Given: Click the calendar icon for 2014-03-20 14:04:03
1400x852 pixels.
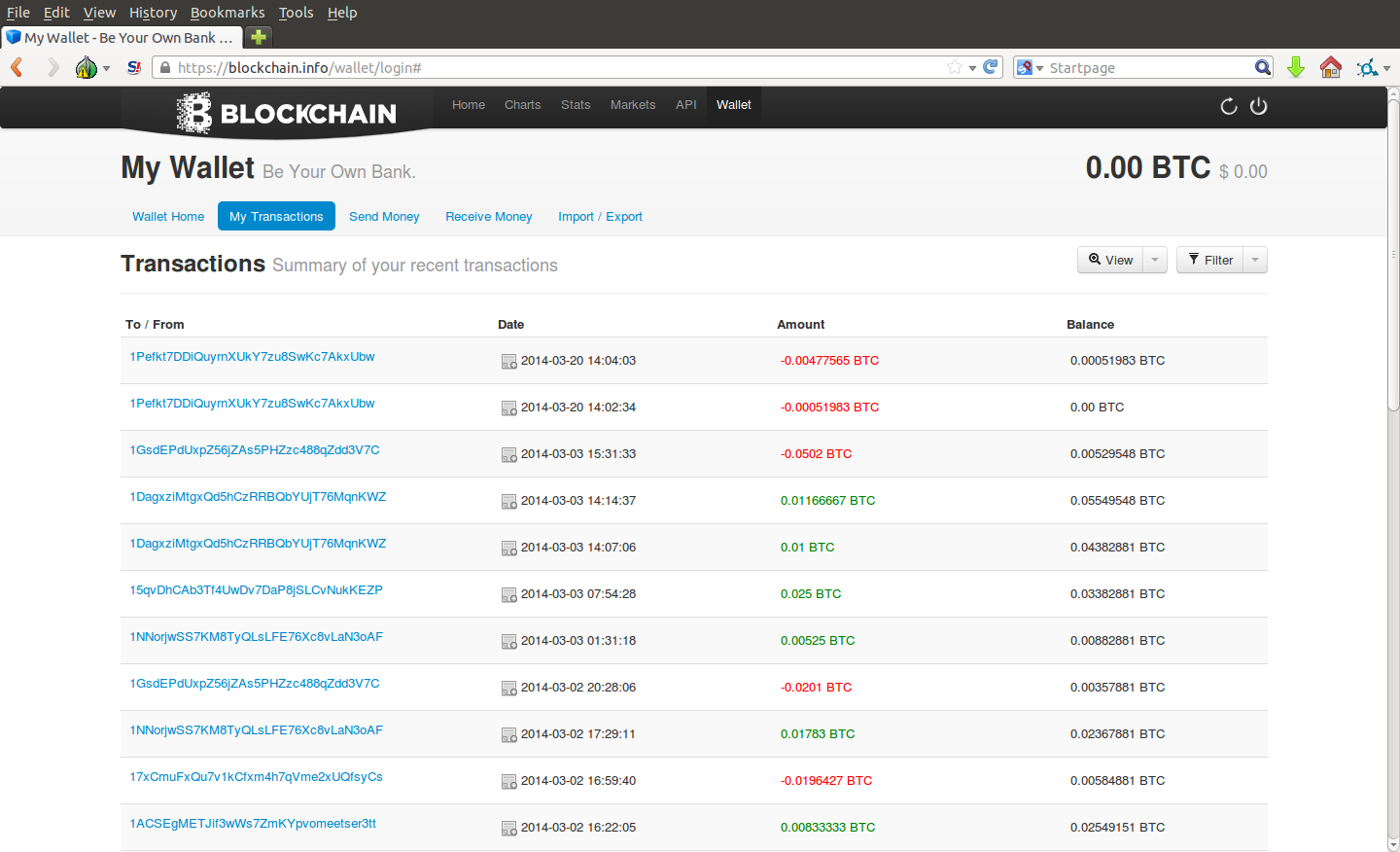Looking at the screenshot, I should coord(508,362).
